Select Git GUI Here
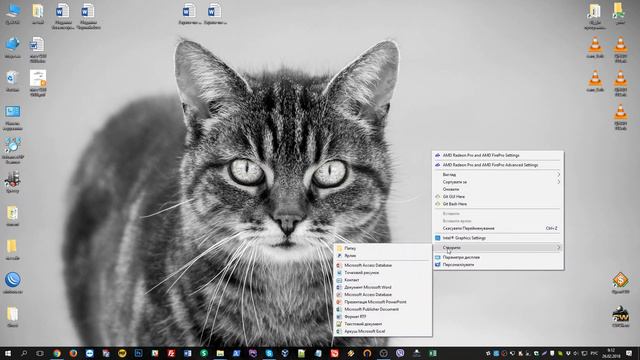This screenshot has height=360, width=640. [498, 196]
